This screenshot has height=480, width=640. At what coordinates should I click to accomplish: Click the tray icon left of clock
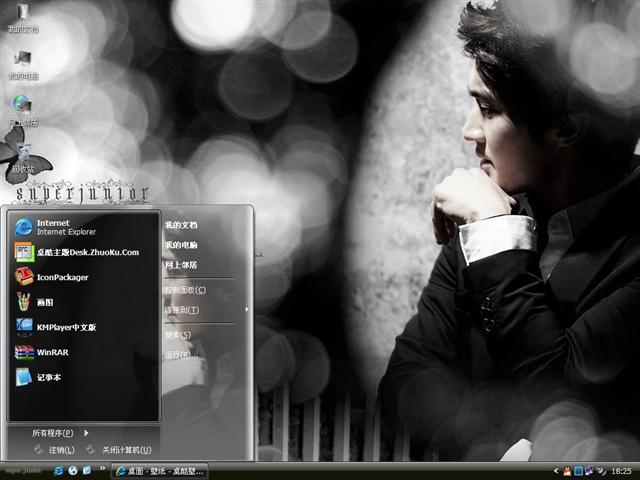click(x=600, y=471)
